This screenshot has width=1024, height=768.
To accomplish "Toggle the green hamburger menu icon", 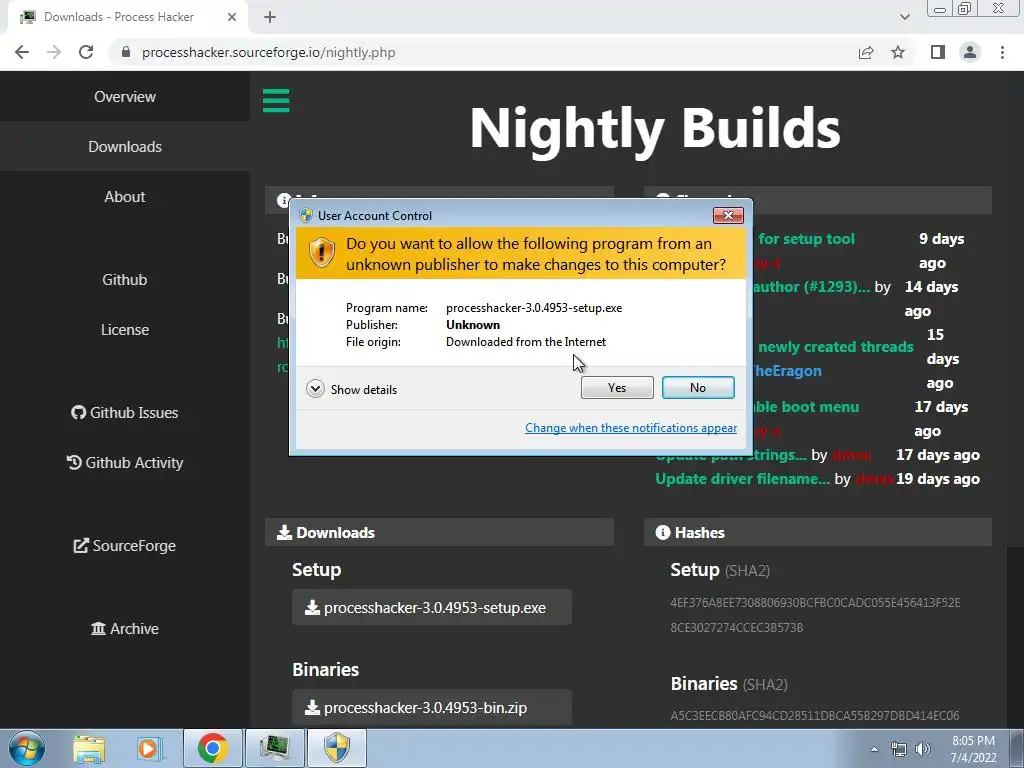I will point(276,101).
